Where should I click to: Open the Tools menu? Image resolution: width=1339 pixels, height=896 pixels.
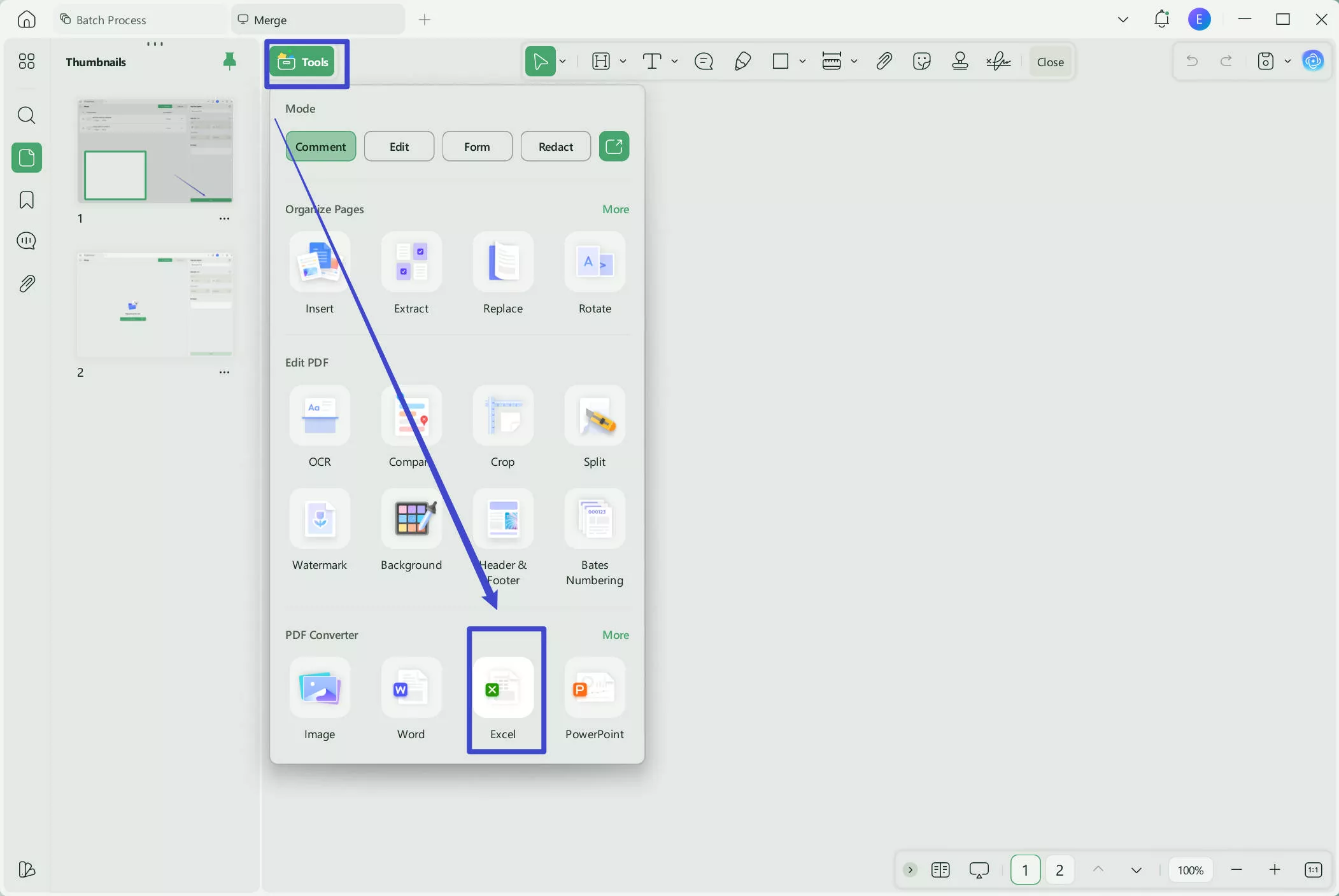tap(306, 62)
